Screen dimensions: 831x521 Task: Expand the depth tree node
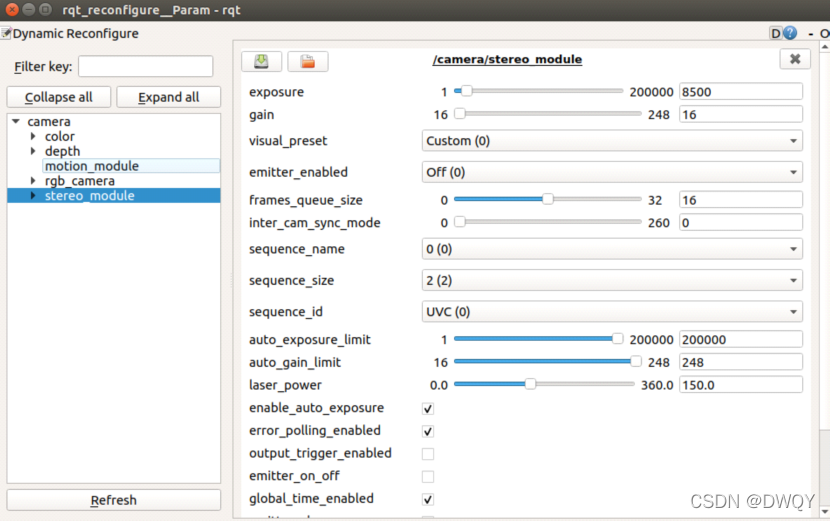coord(33,151)
